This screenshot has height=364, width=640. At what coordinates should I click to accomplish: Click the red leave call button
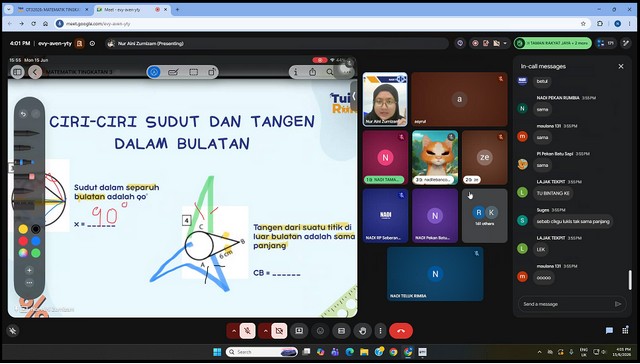click(x=400, y=331)
